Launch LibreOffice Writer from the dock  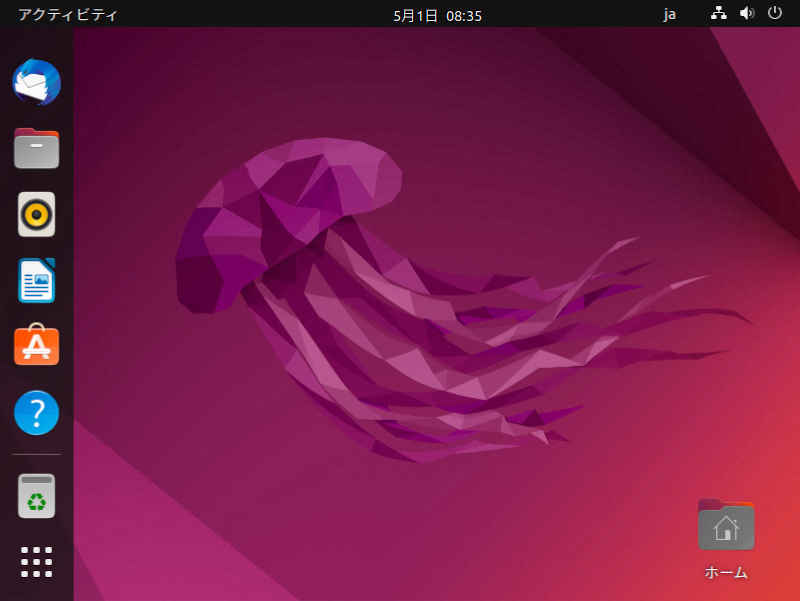click(x=36, y=281)
